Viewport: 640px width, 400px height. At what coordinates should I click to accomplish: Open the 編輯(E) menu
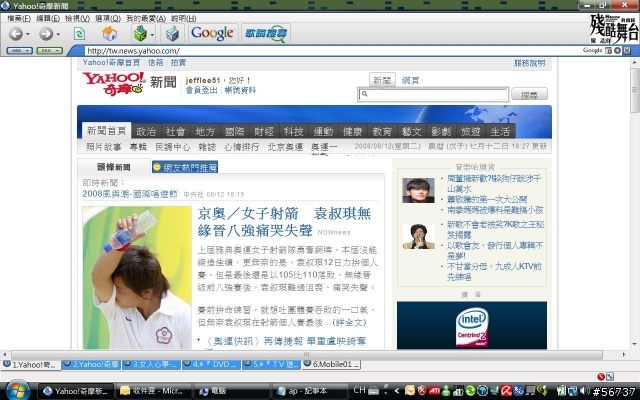coord(48,18)
